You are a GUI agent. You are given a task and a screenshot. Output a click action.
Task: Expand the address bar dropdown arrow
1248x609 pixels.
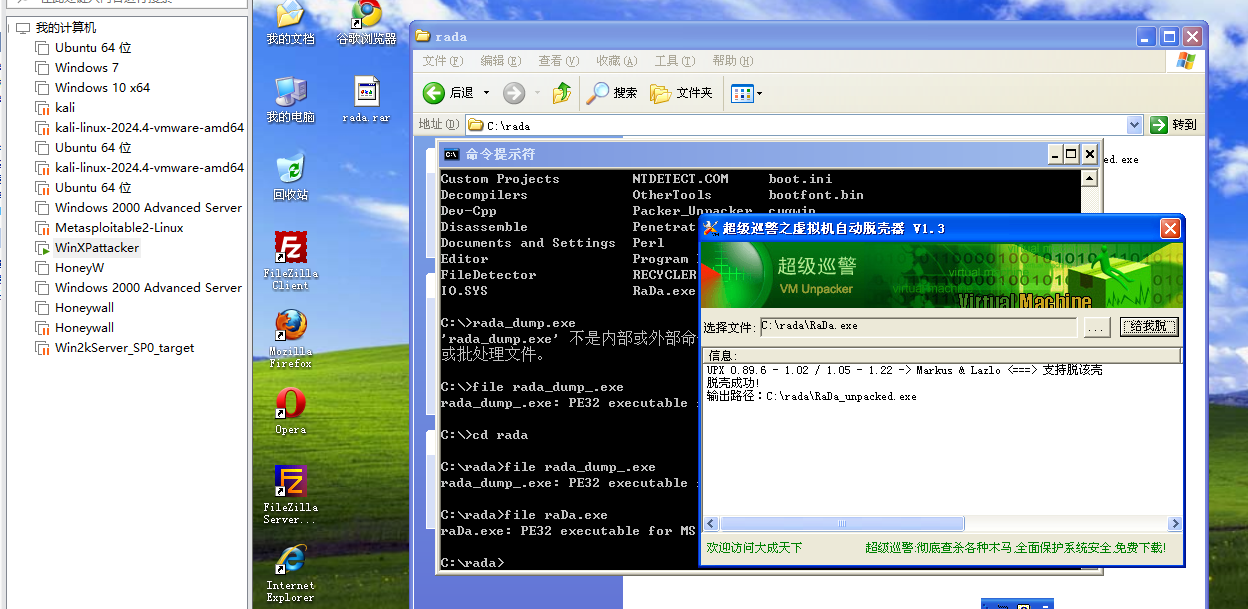click(1134, 125)
